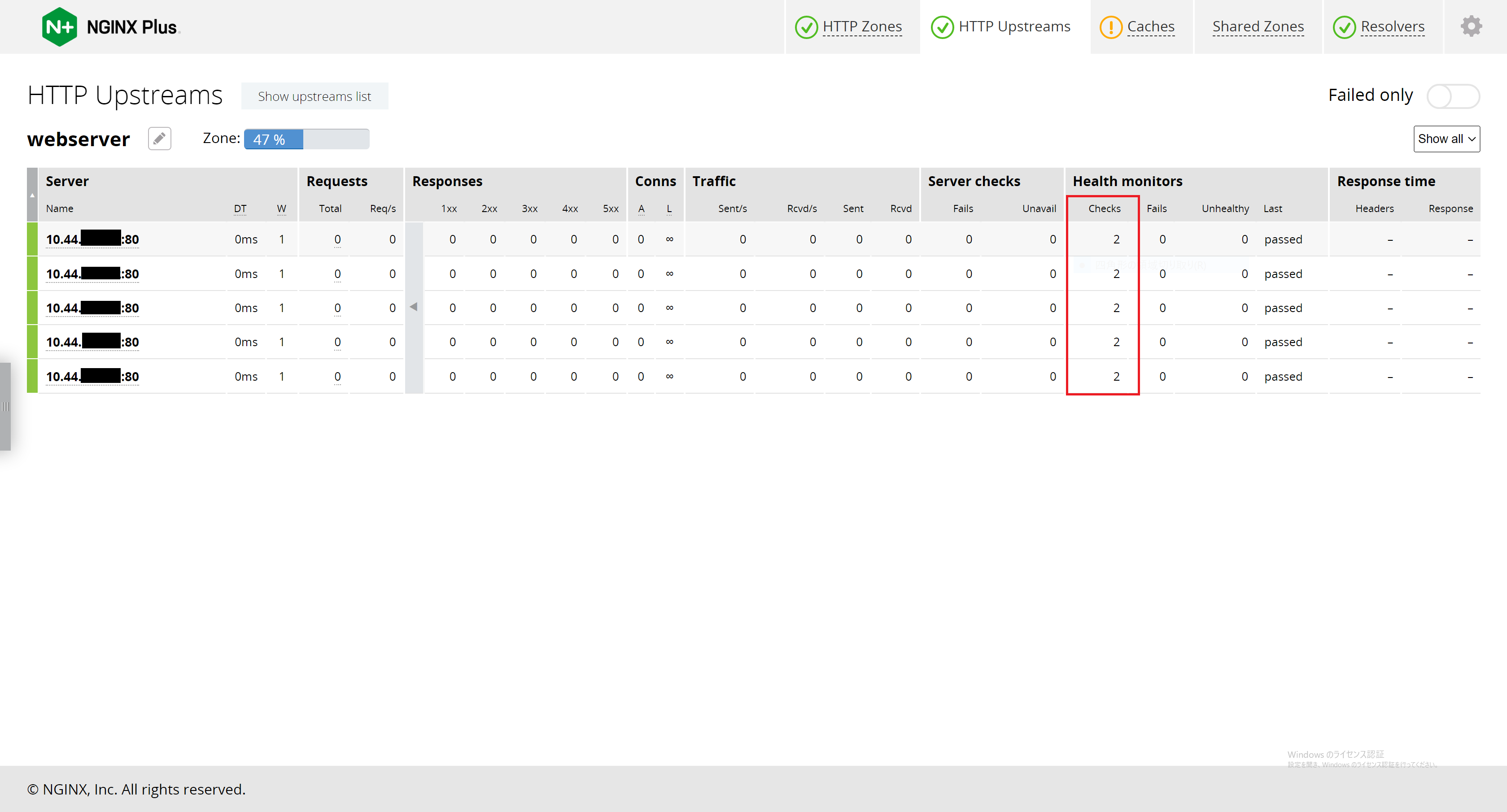The width and height of the screenshot is (1507, 812).
Task: Click the webserver upstream name
Action: point(79,139)
